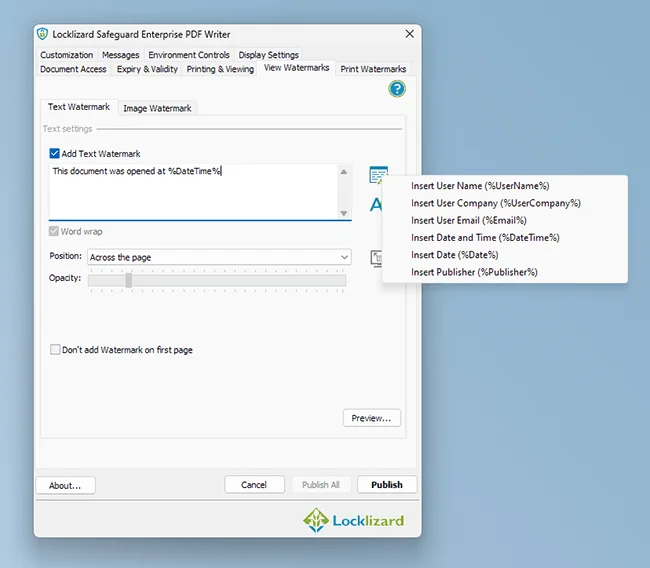Enable Don't add Watermark on first page
650x568 pixels.
tap(55, 350)
